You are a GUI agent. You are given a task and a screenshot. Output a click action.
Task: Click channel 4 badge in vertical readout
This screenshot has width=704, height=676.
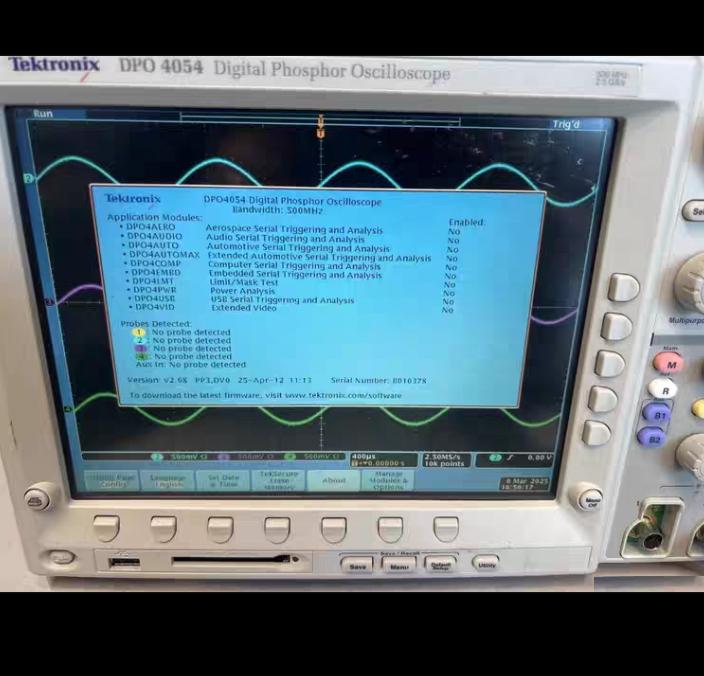pos(290,457)
